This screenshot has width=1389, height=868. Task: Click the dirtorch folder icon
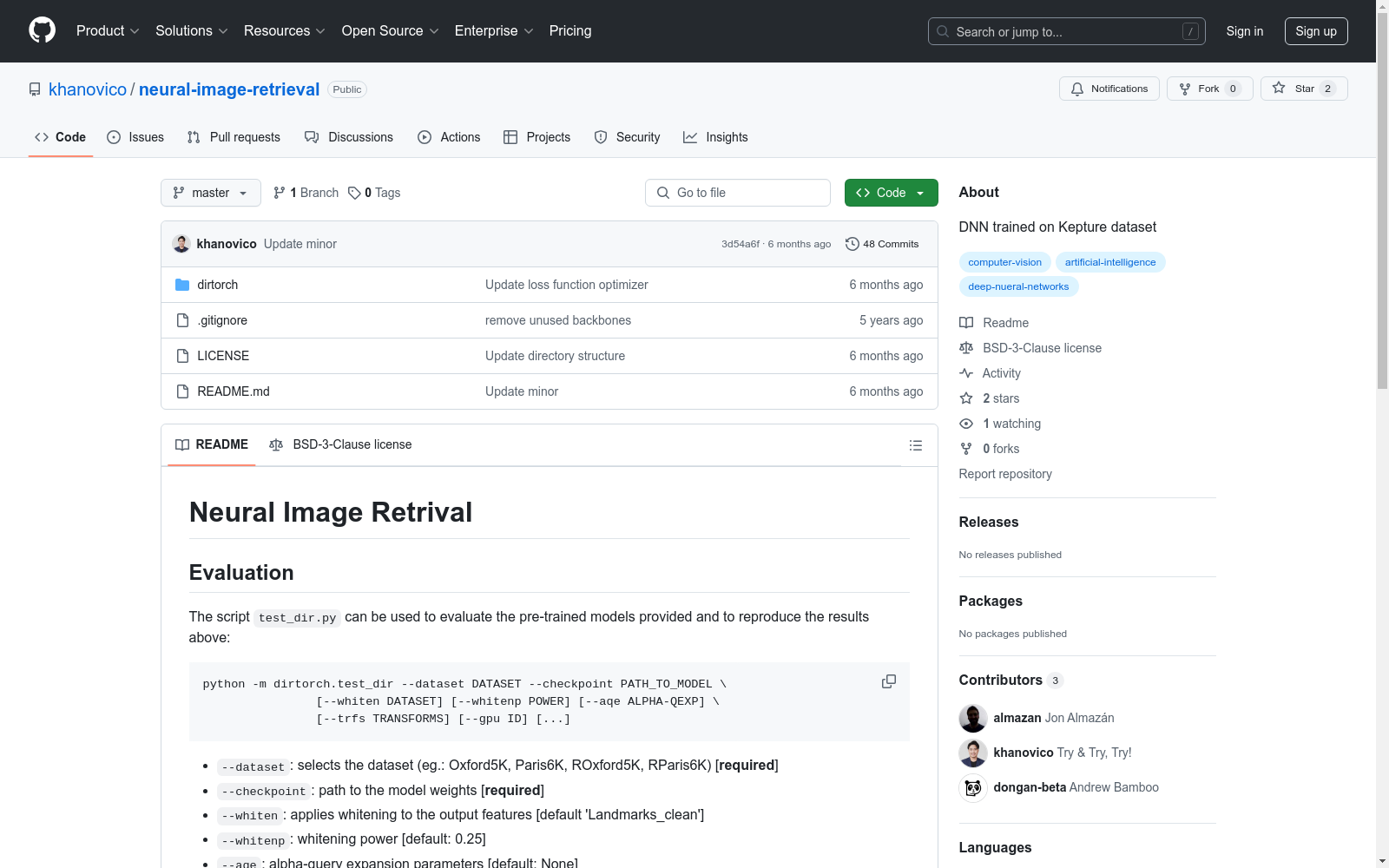click(x=182, y=285)
